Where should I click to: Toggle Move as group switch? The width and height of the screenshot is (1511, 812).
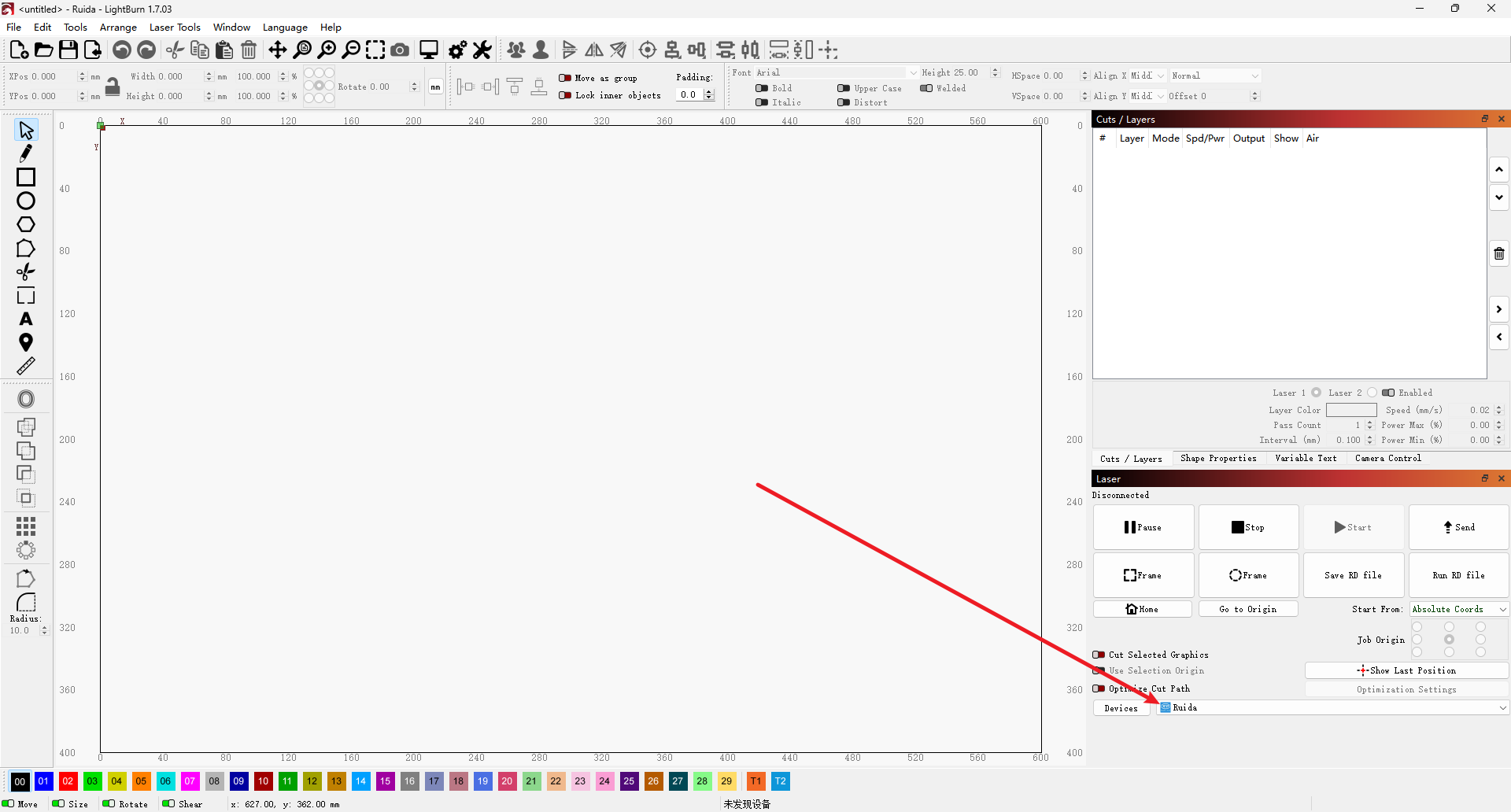(x=565, y=78)
